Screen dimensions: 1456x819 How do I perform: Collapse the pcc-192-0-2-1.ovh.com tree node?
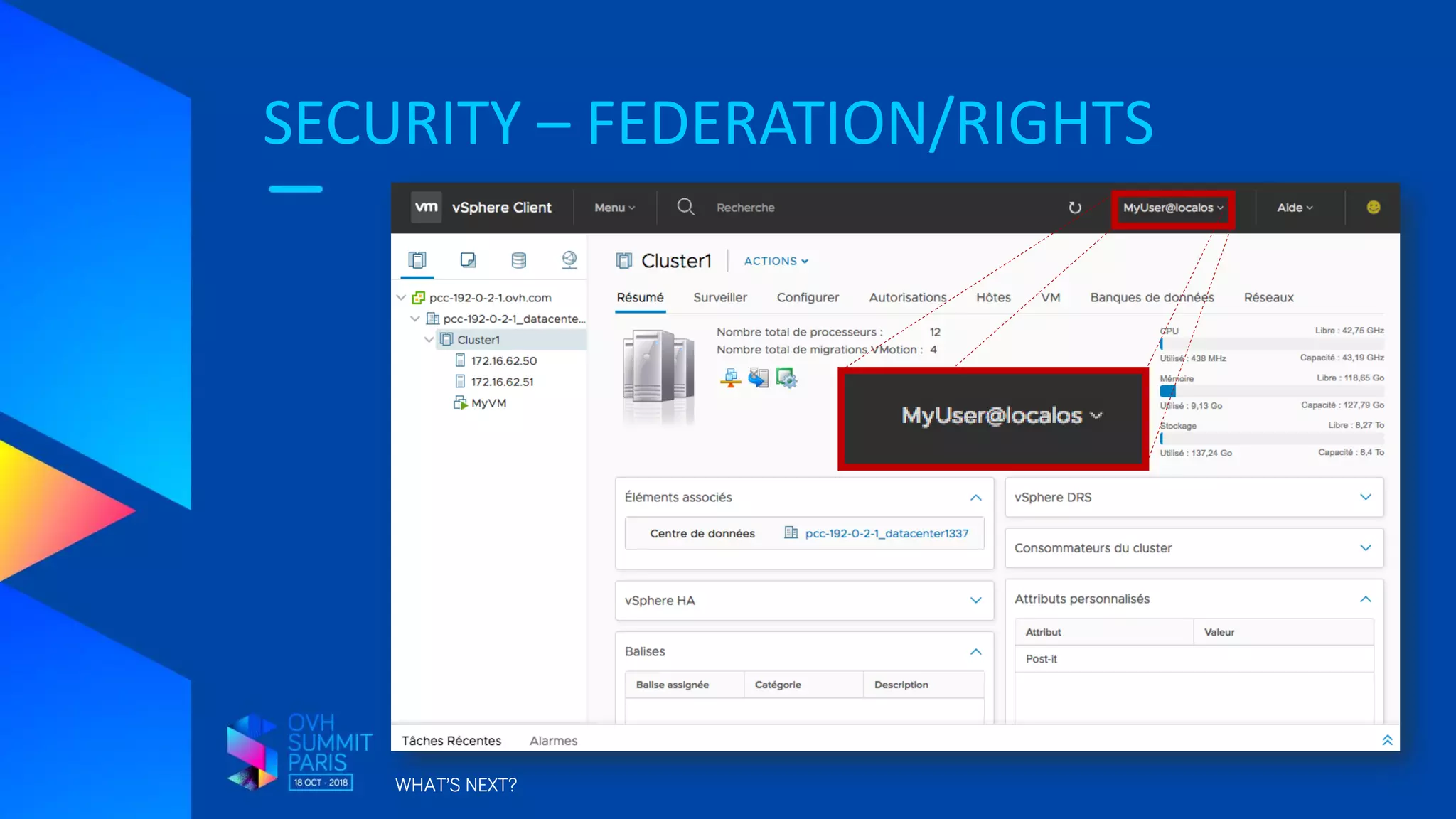401,297
